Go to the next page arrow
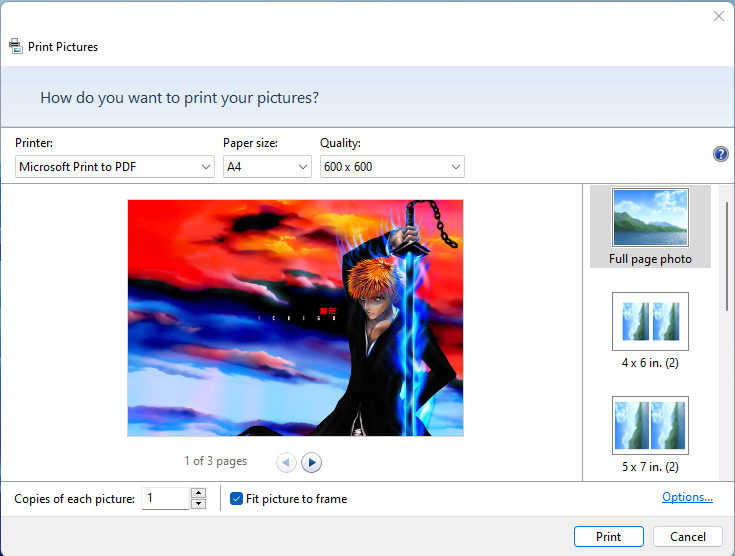This screenshot has width=735, height=556. tap(311, 463)
